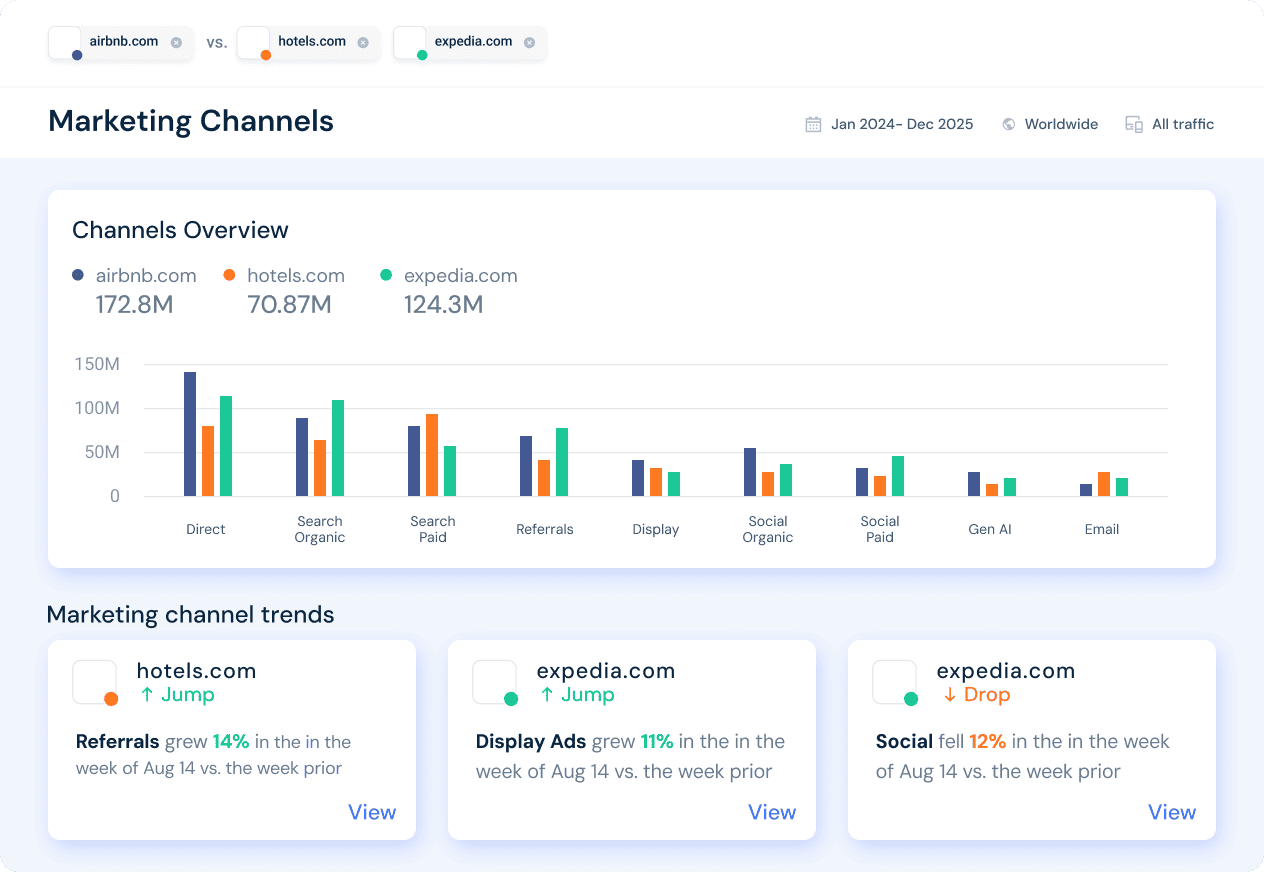This screenshot has width=1264, height=872.
Task: Select hotels.com legend label in chart
Action: click(x=296, y=275)
